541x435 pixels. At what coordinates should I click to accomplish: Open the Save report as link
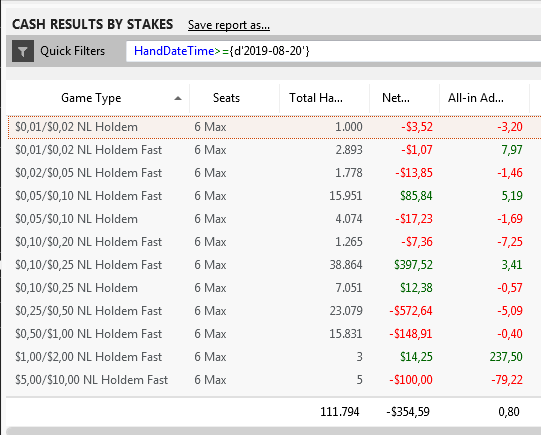[229, 25]
